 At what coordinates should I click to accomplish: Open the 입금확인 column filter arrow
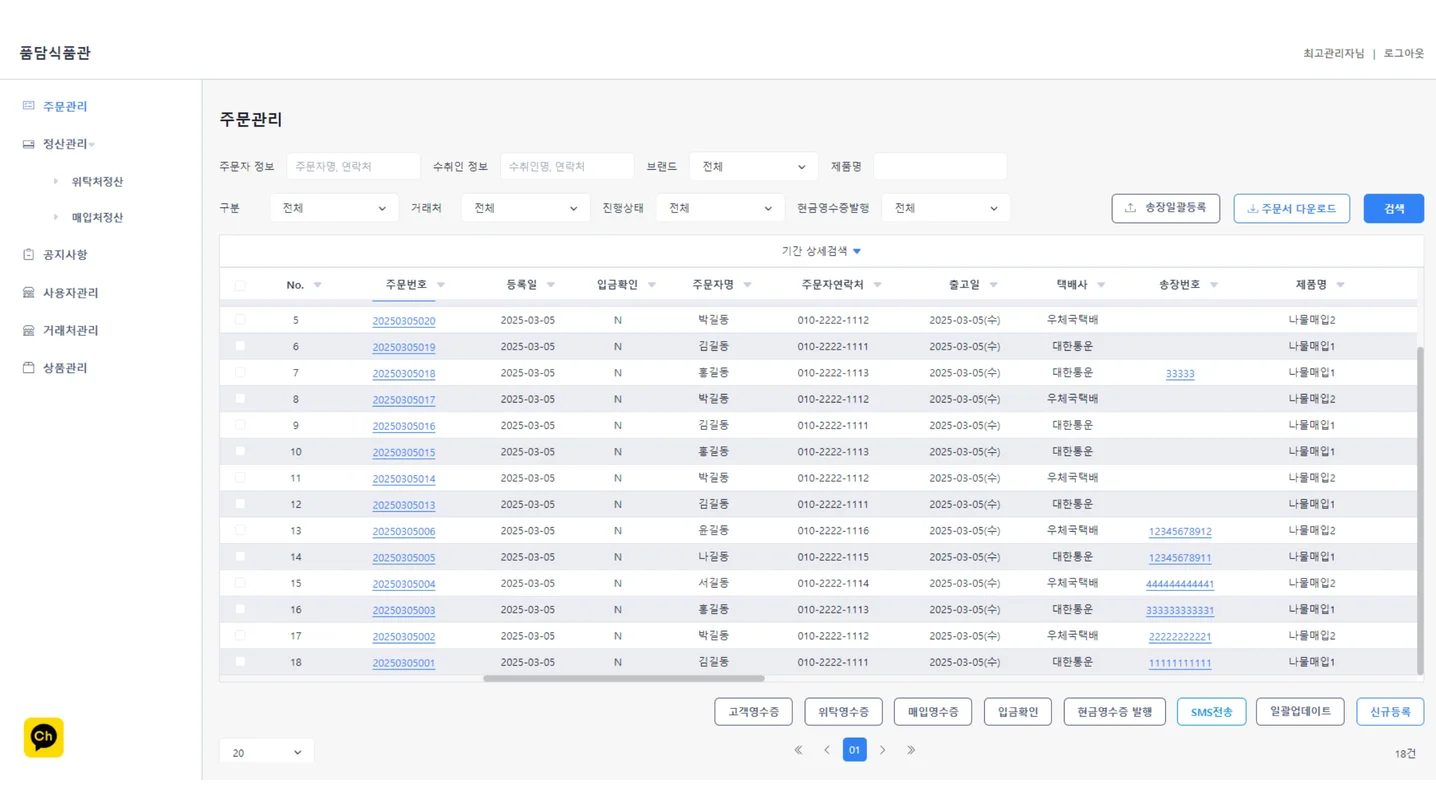[x=652, y=285]
